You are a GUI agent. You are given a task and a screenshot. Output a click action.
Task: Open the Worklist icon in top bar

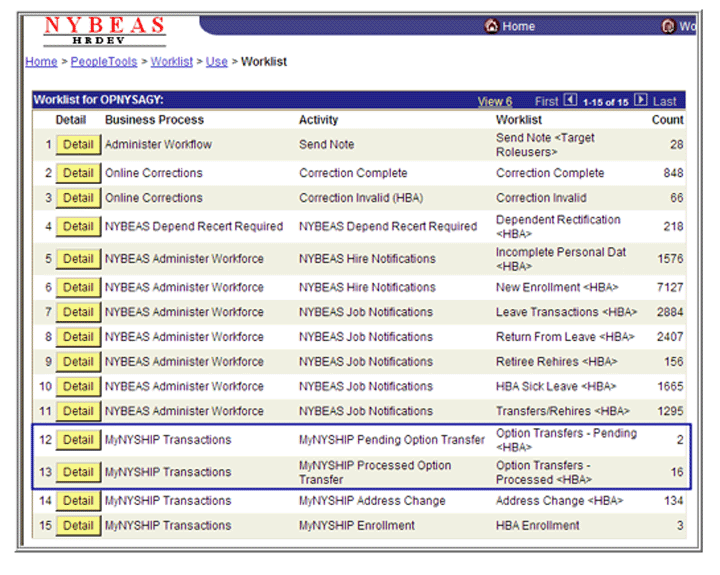pos(668,26)
